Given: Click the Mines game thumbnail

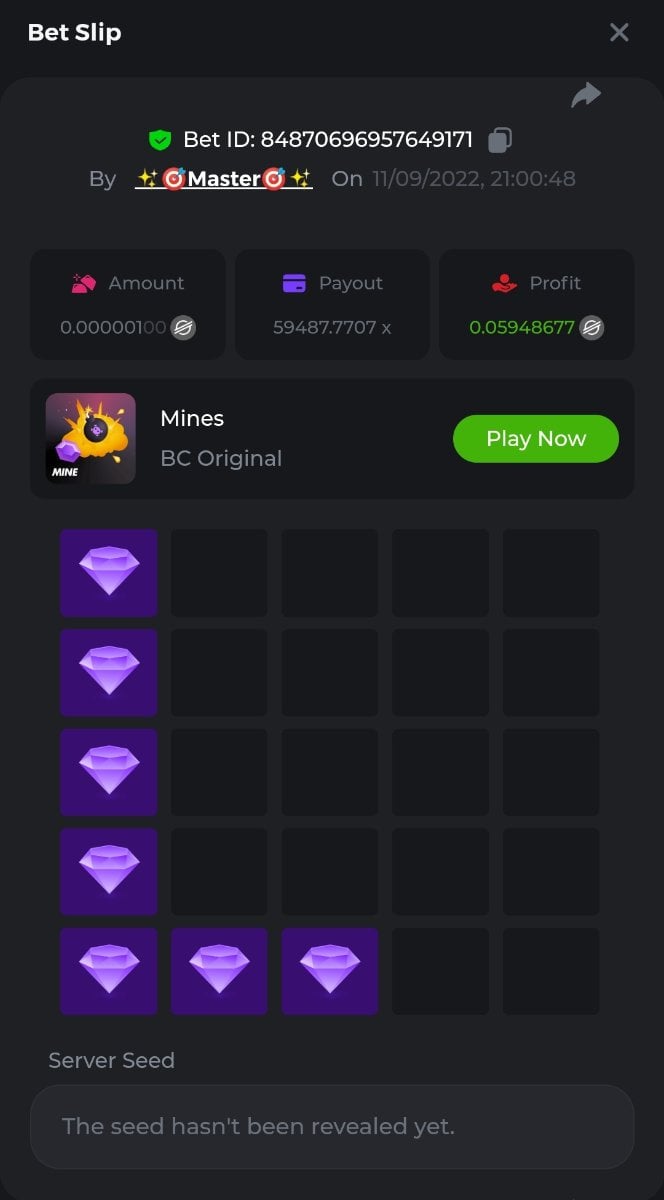Looking at the screenshot, I should pos(91,439).
